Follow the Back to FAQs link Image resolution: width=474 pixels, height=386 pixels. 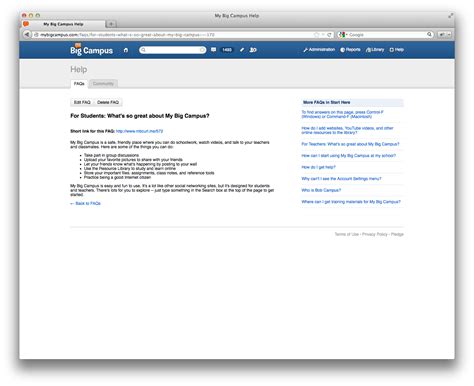[85, 203]
